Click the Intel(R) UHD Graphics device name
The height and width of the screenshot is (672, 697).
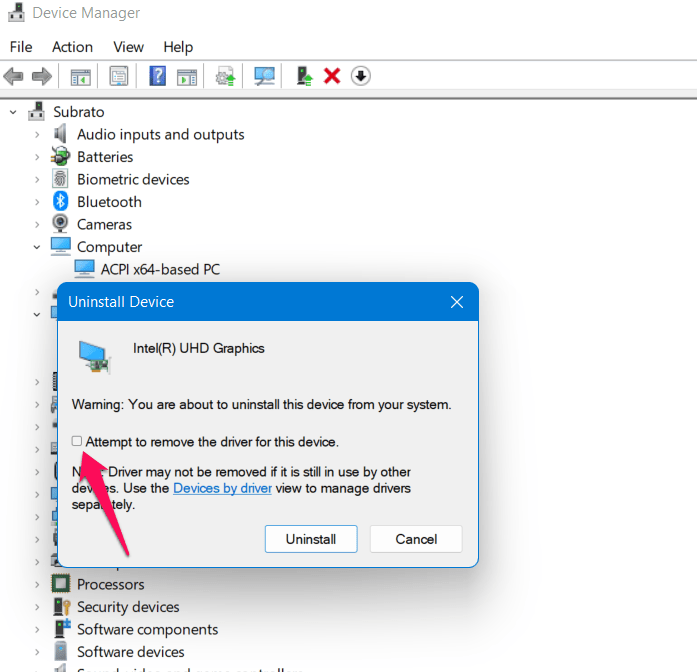pos(199,348)
